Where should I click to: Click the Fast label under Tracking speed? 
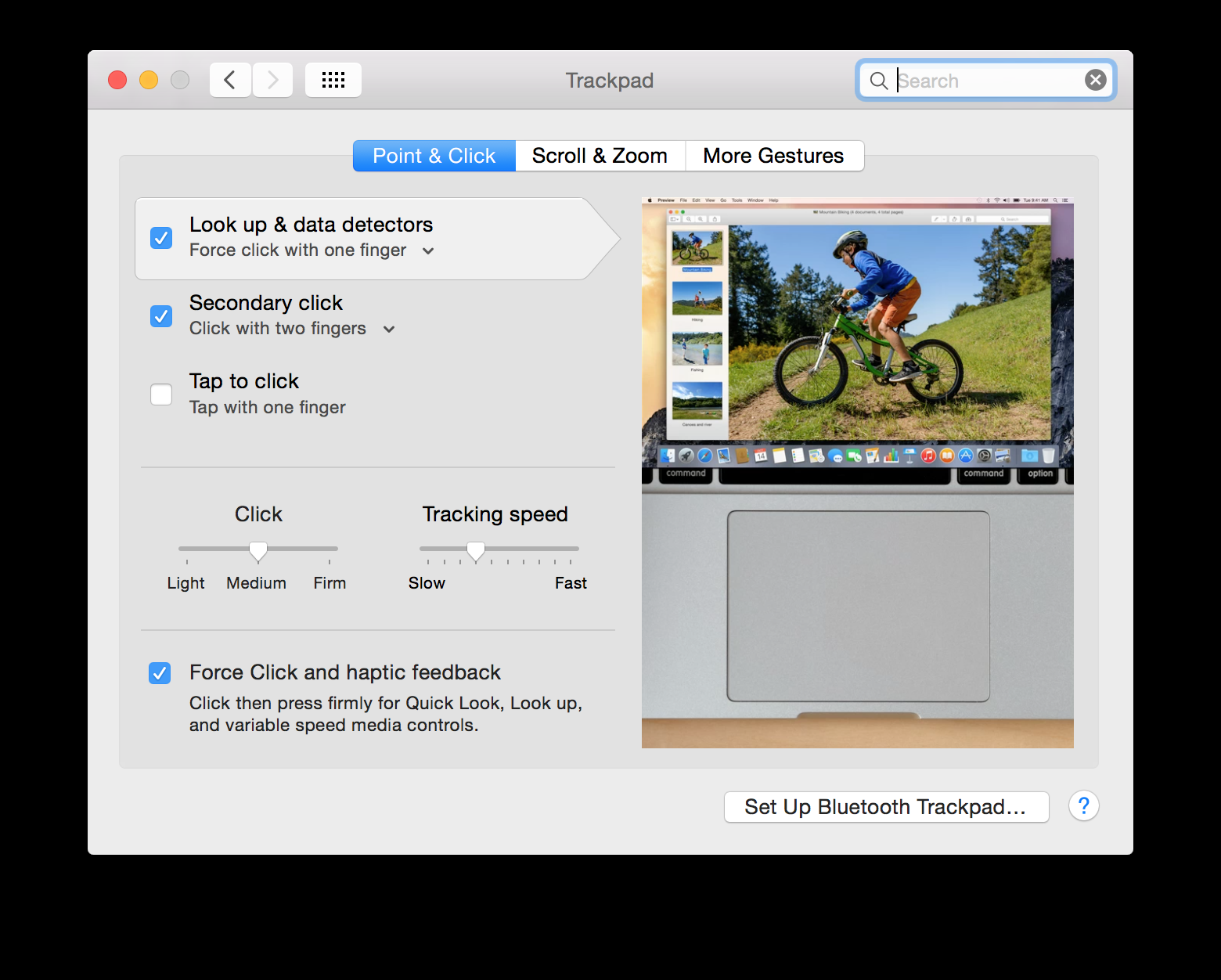tap(571, 583)
